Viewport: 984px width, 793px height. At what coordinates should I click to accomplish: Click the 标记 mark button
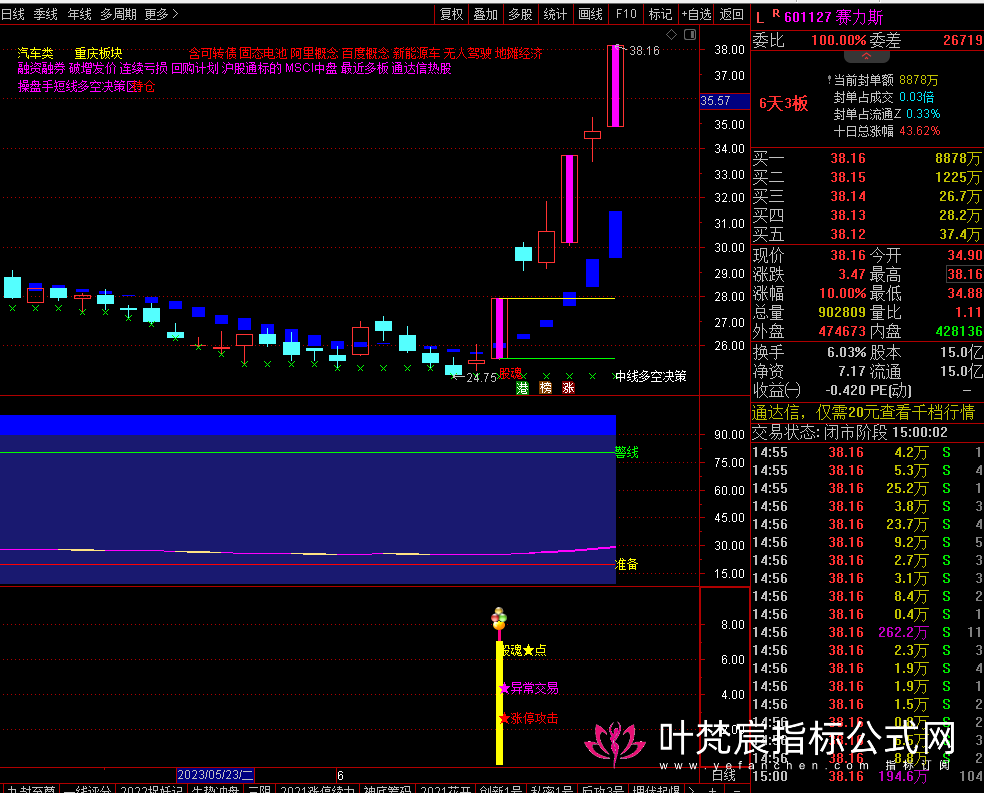coord(660,14)
